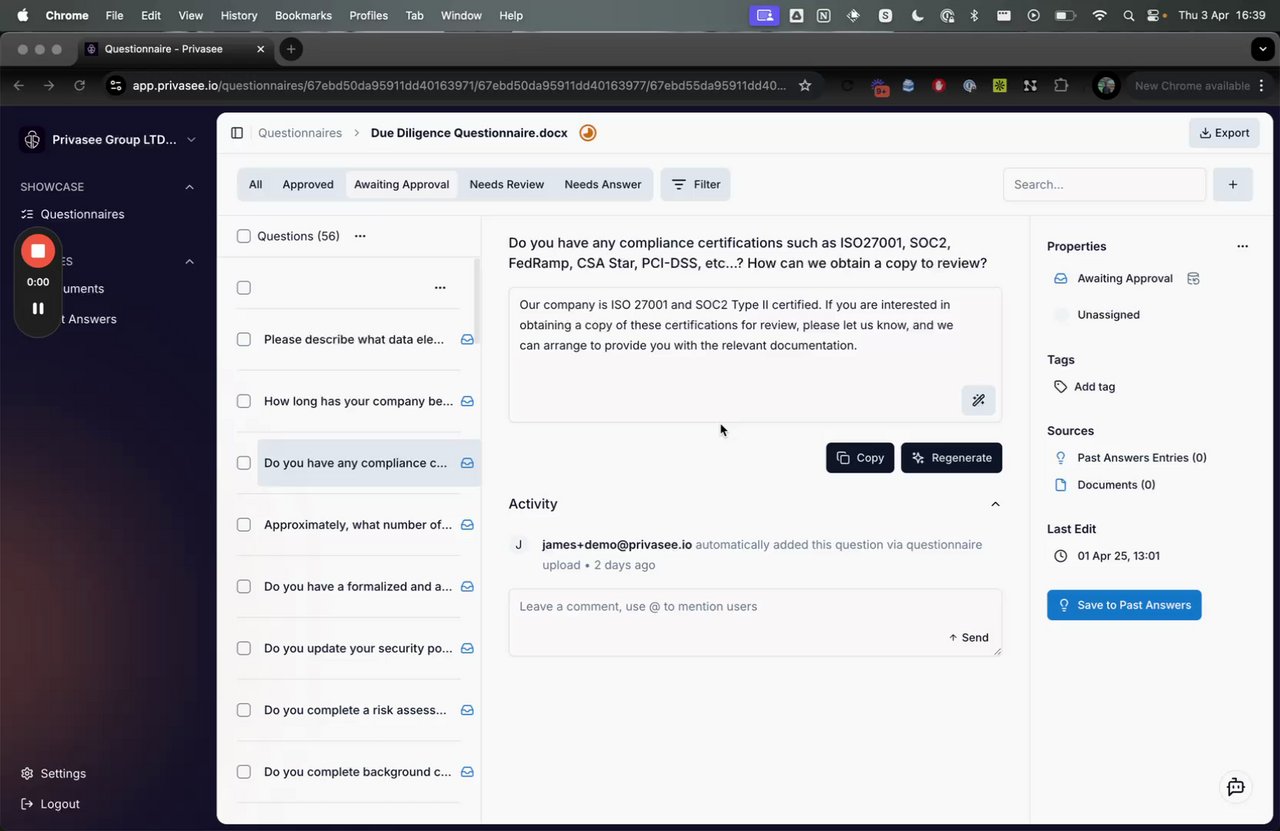The width and height of the screenshot is (1280, 831).
Task: Open Chrome extensions puzzle icon
Action: (1061, 86)
